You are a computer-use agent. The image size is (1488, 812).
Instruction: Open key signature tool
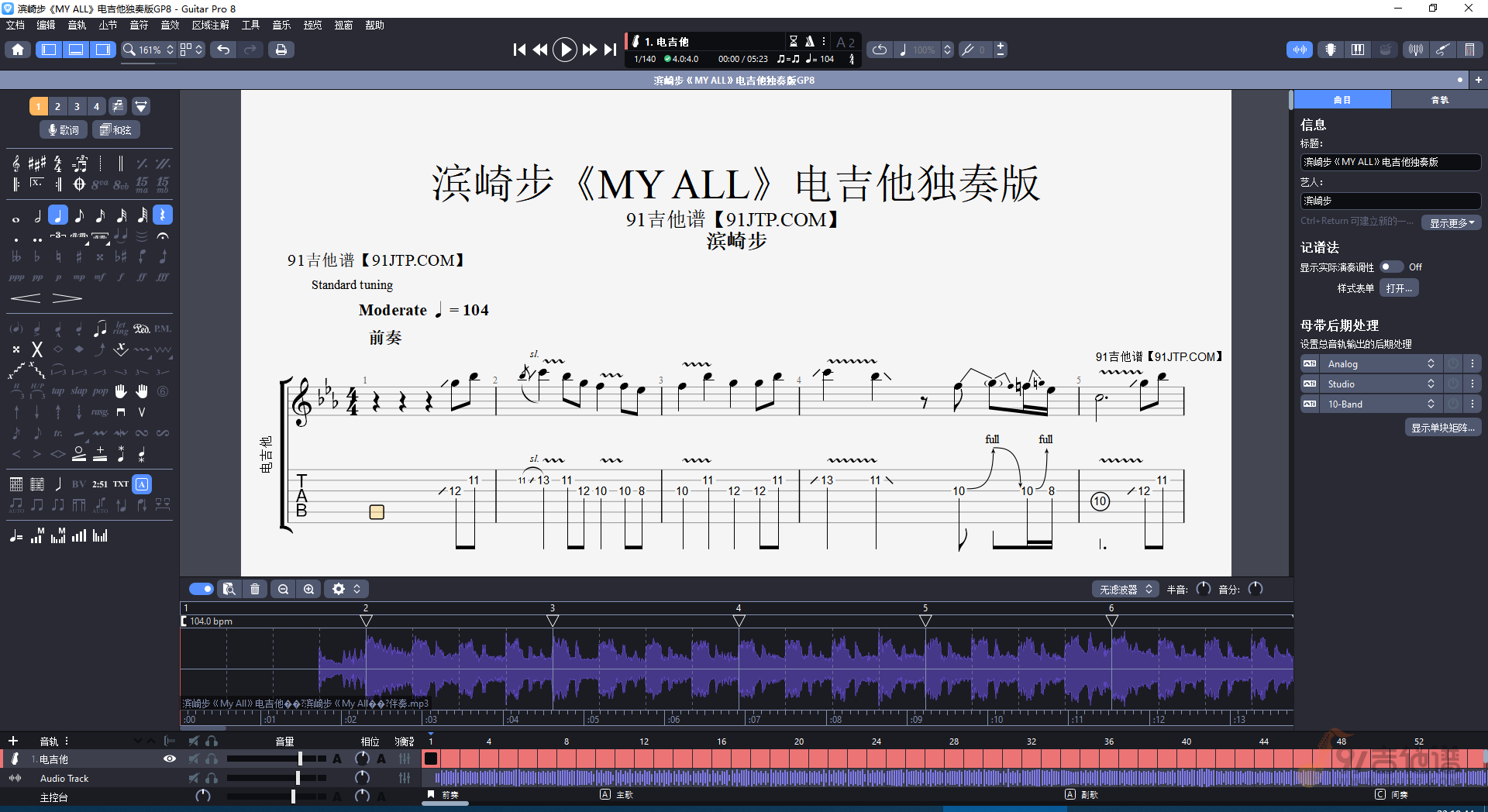[37, 163]
